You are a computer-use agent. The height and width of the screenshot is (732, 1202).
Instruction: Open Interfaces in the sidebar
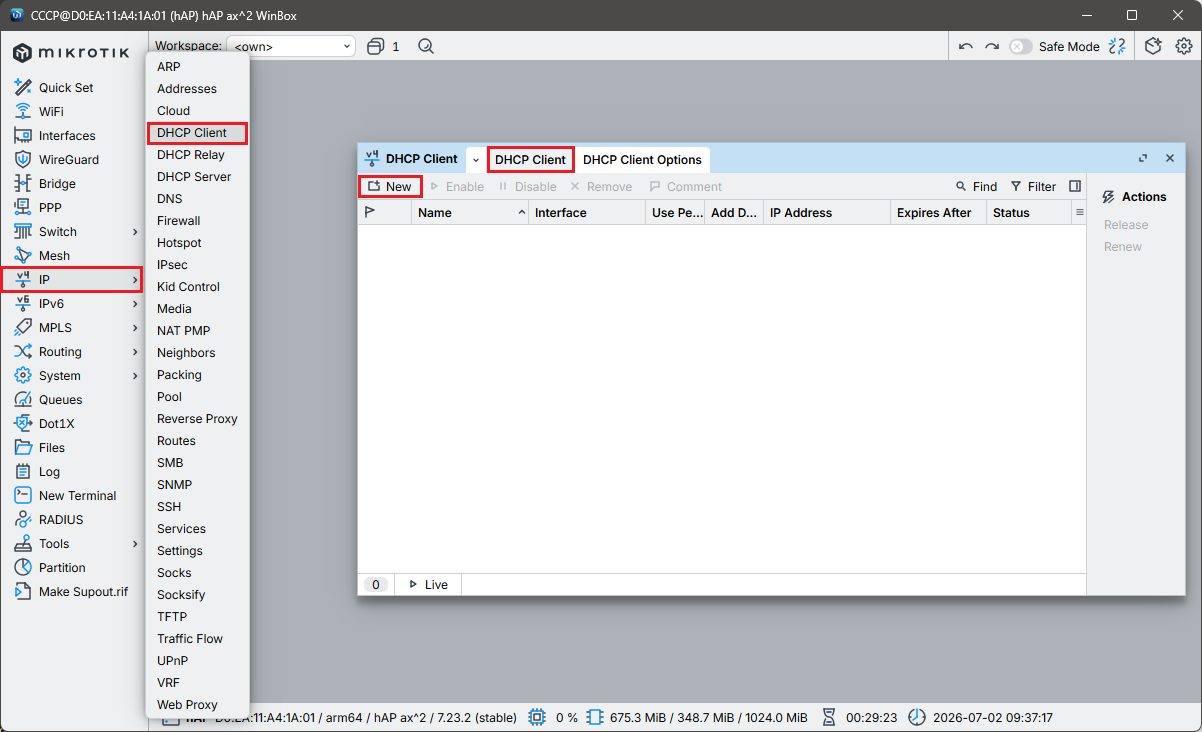click(x=67, y=136)
